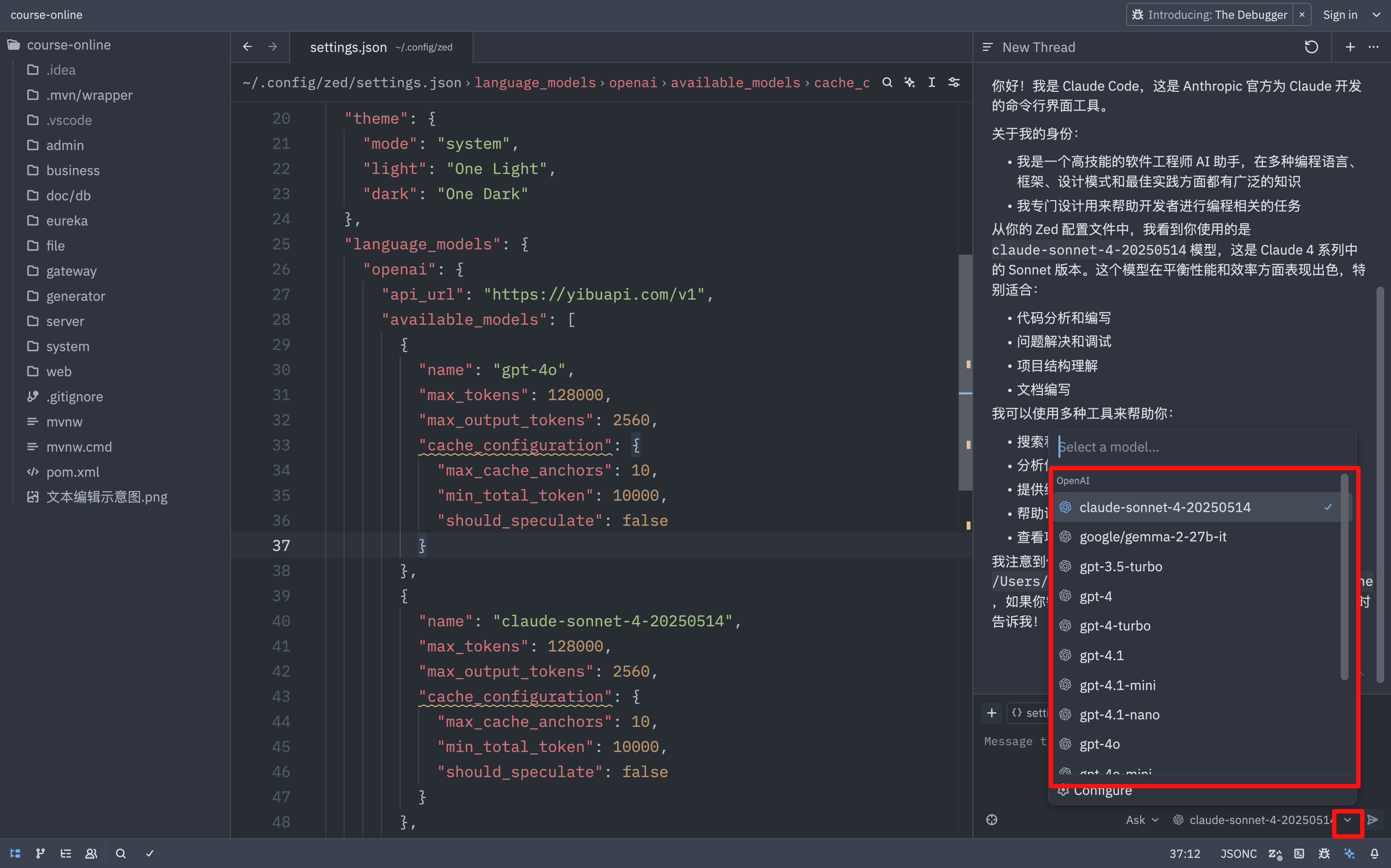Image resolution: width=1391 pixels, height=868 pixels.
Task: Click the thread history icon in agent panel
Action: pos(1311,47)
